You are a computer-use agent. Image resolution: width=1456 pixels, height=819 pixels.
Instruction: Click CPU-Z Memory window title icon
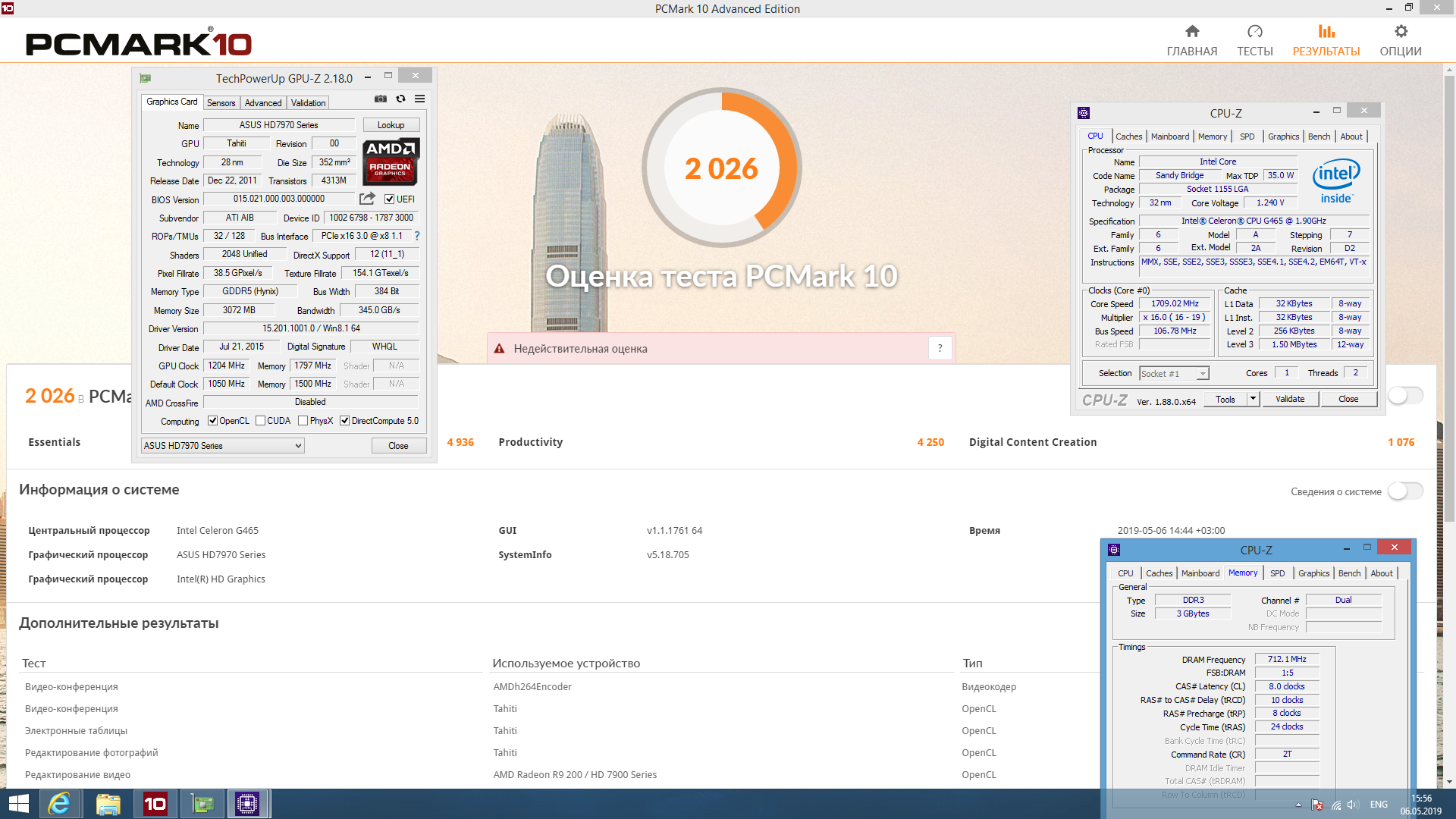[1114, 550]
